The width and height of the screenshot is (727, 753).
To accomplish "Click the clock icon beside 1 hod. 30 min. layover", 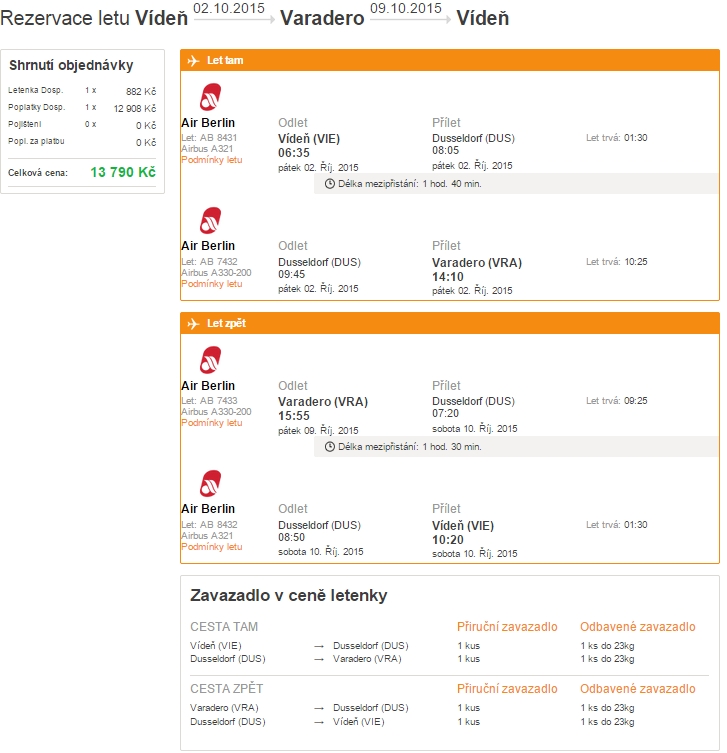I will (329, 447).
